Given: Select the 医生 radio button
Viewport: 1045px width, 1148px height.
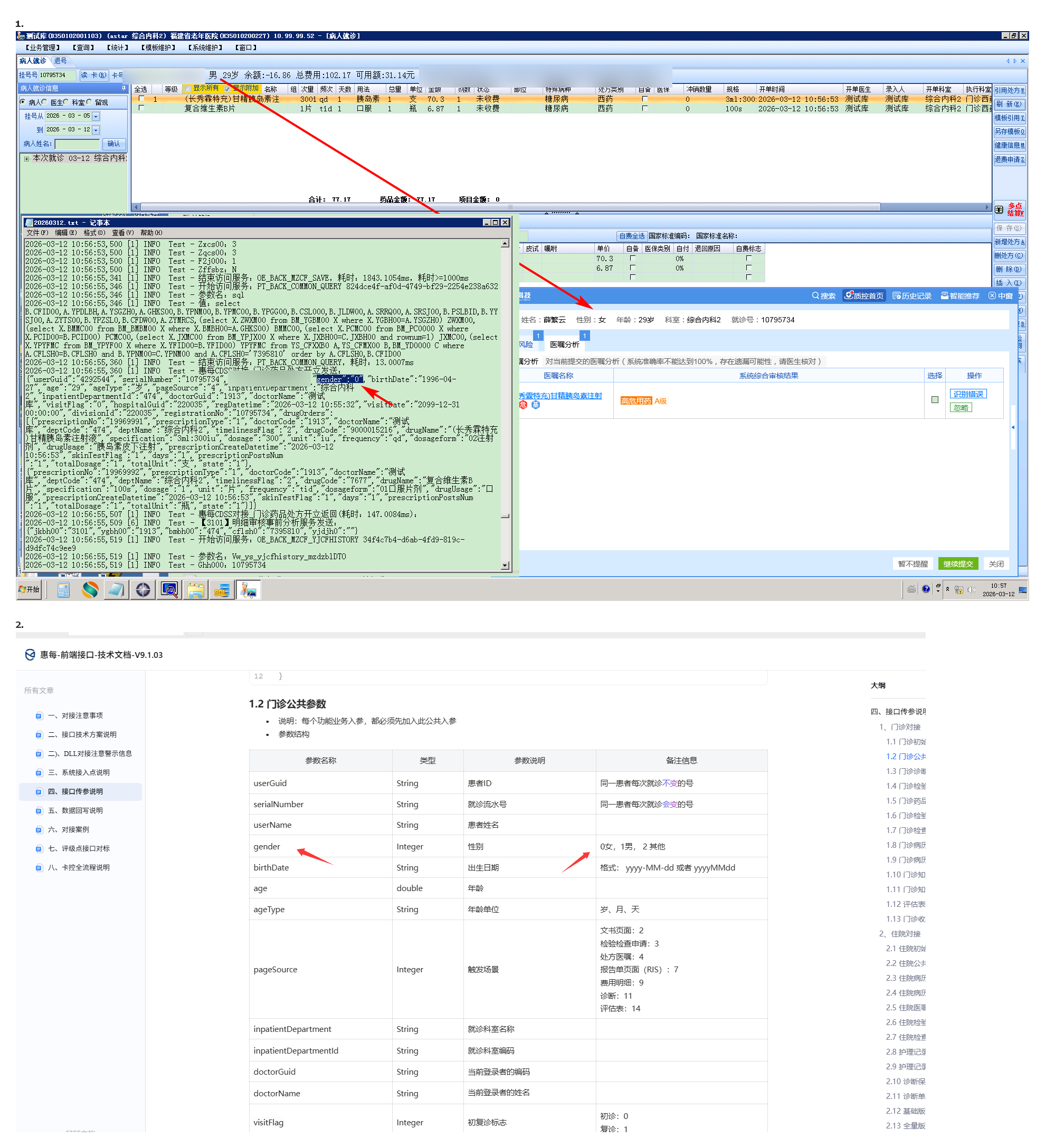Looking at the screenshot, I should (44, 102).
